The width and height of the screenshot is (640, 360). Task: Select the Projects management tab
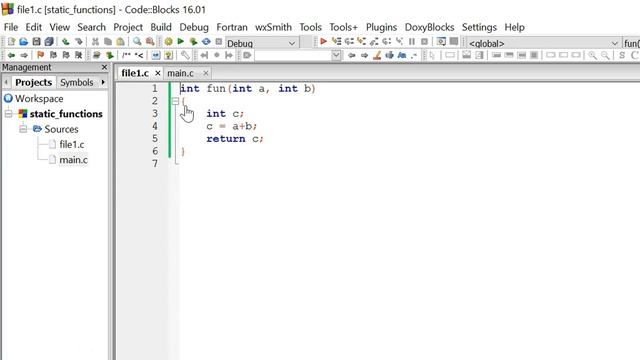tap(33, 82)
